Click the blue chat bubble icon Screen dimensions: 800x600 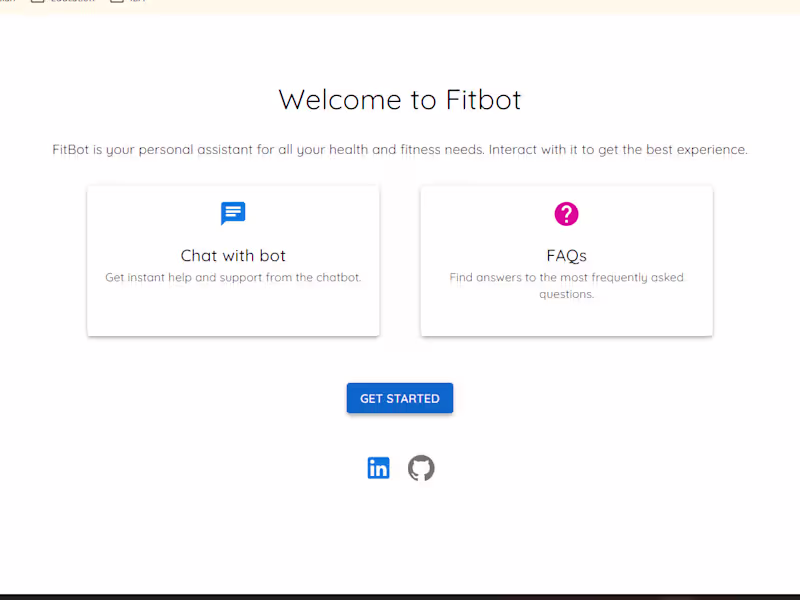coord(233,213)
